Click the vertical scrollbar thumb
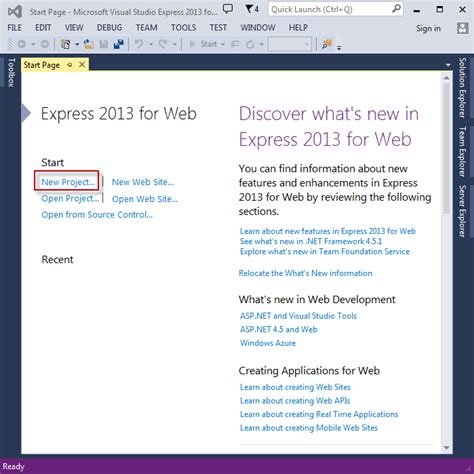The image size is (474, 474). point(446,148)
